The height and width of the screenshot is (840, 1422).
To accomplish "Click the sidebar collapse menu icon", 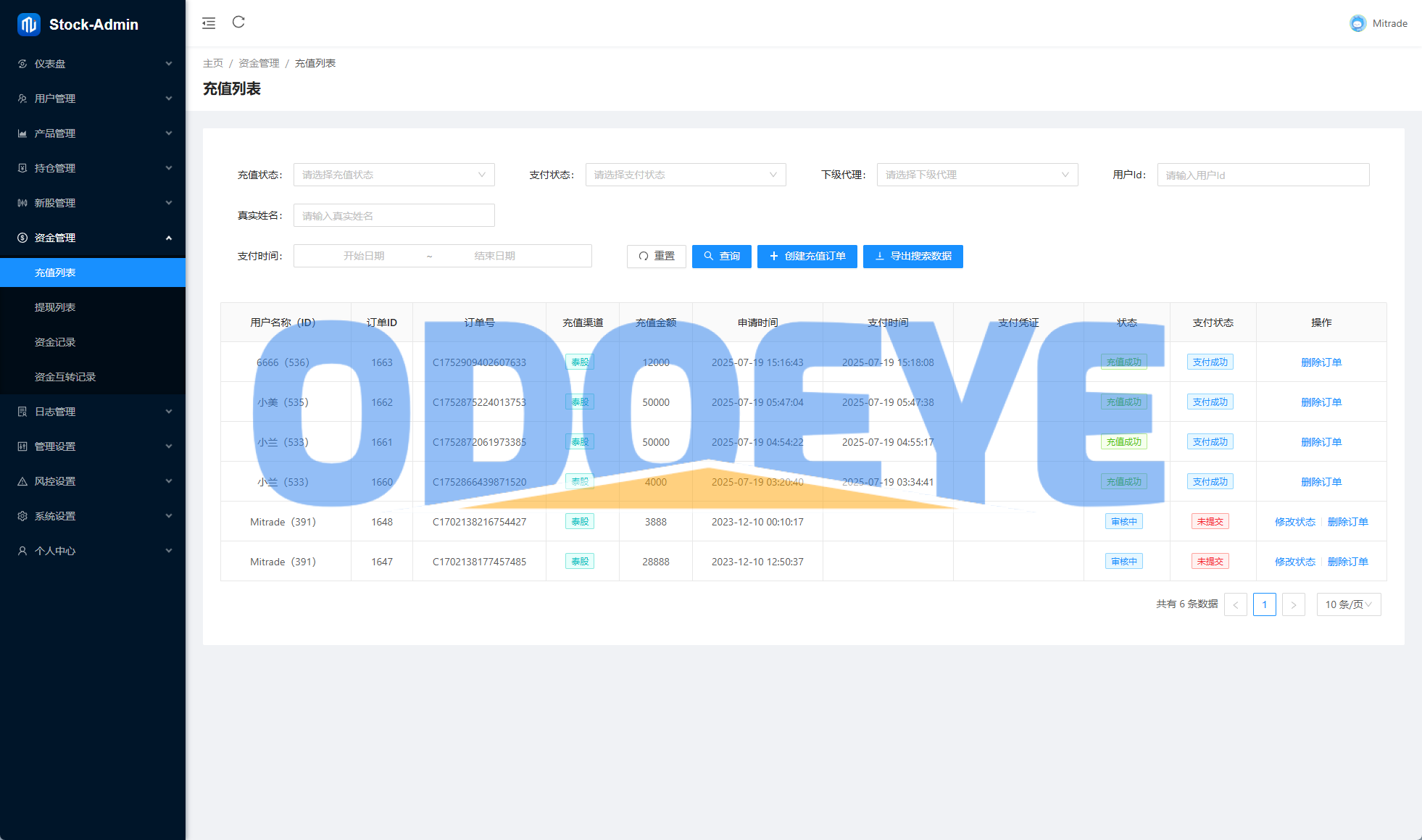I will [x=209, y=23].
